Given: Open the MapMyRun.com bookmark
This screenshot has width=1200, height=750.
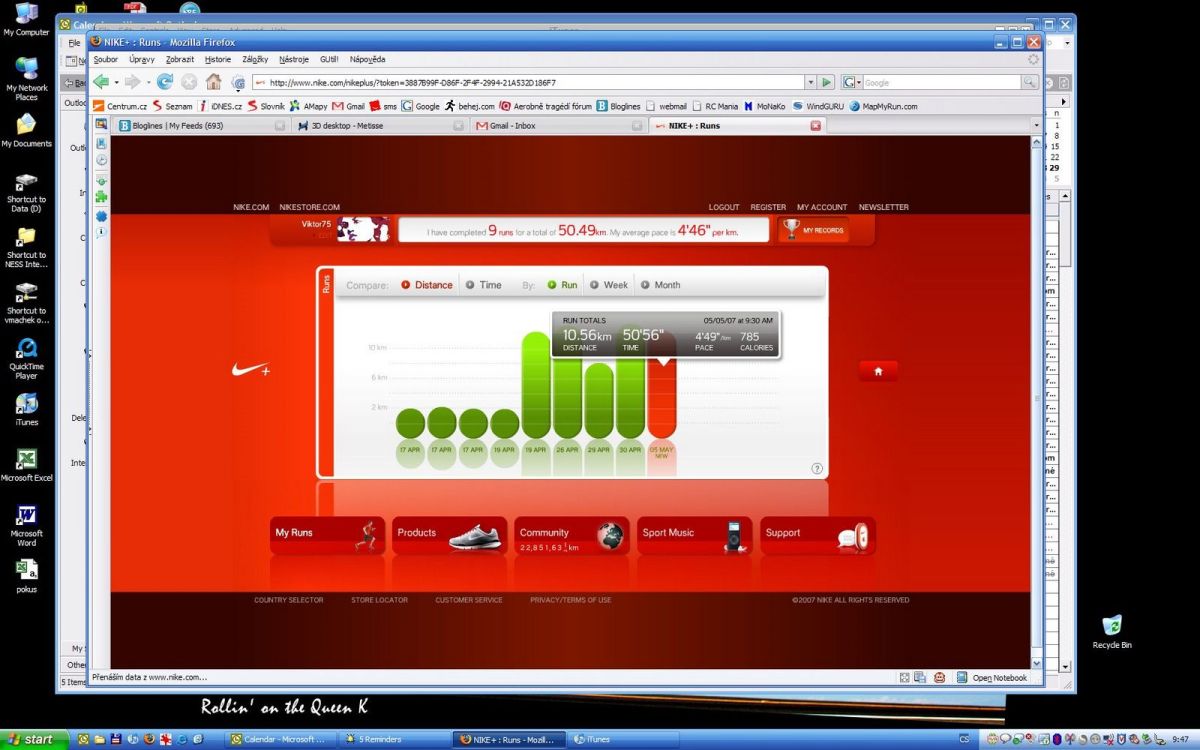Looking at the screenshot, I should (x=883, y=106).
